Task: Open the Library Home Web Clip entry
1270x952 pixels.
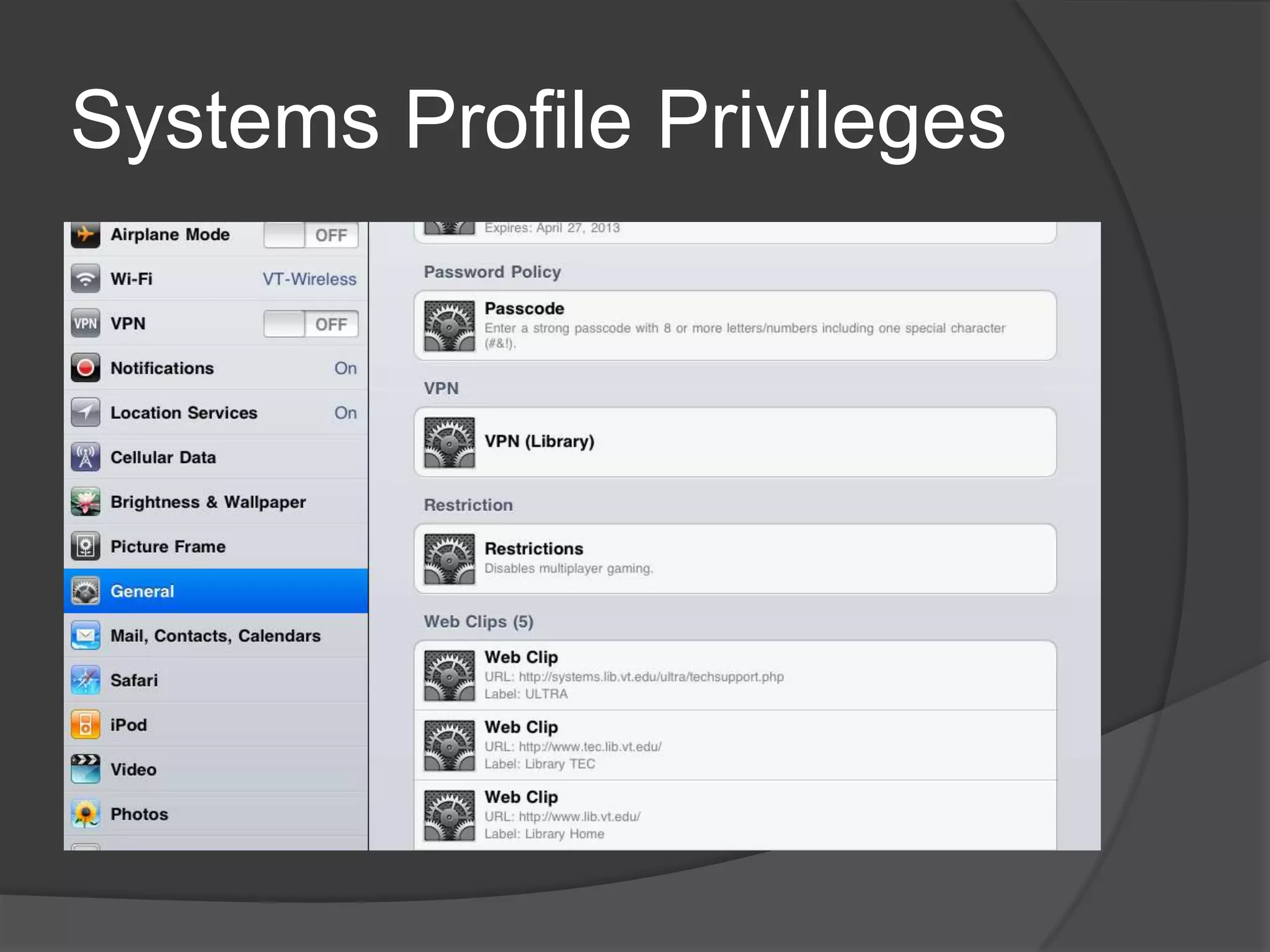Action: pos(735,816)
